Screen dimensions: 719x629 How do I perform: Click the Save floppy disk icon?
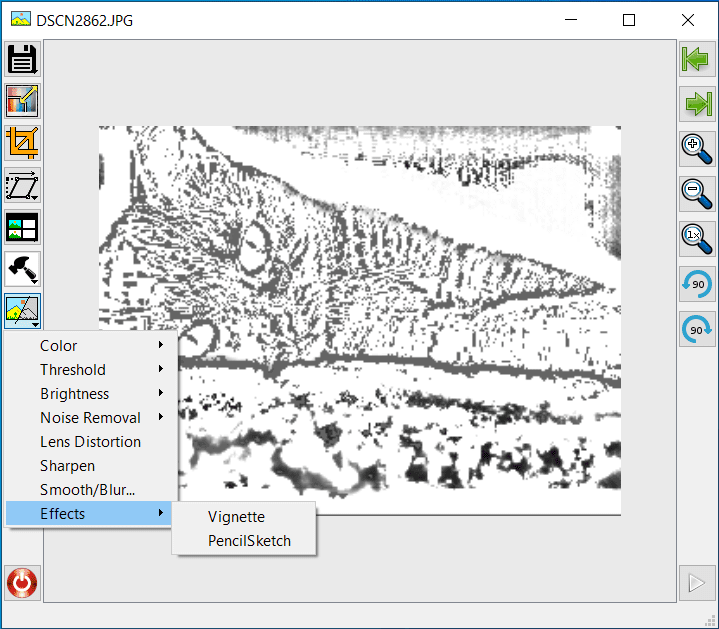click(x=22, y=59)
